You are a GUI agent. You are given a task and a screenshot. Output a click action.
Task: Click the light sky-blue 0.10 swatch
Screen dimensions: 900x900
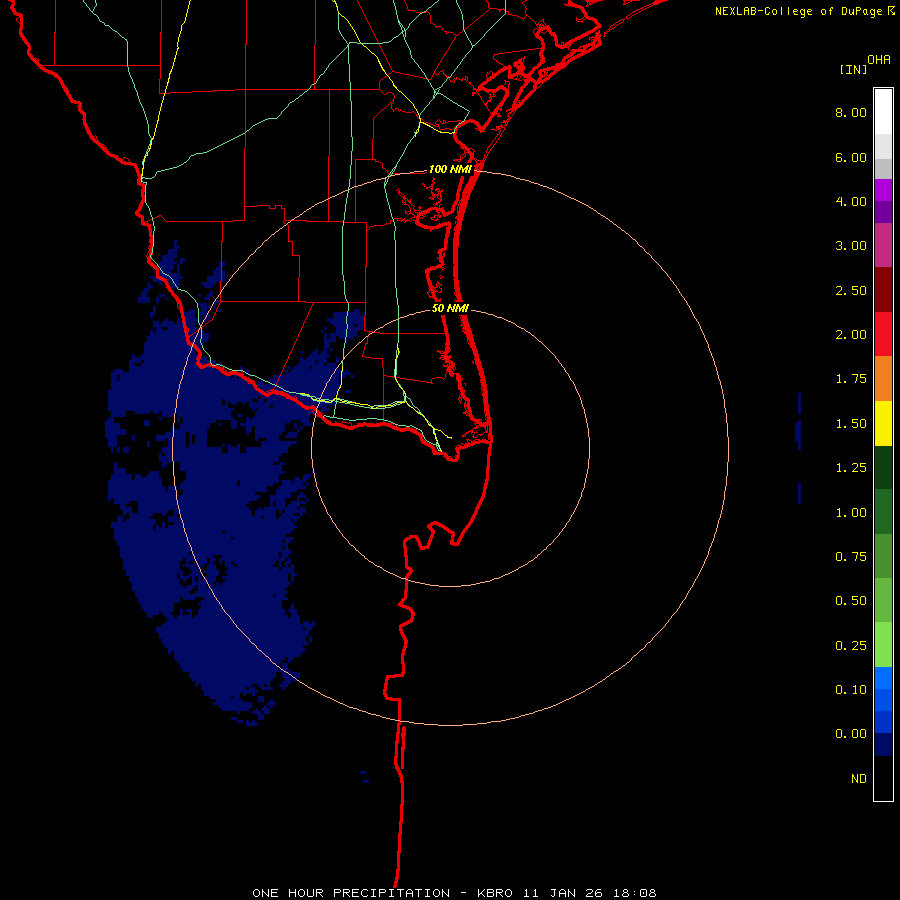[883, 678]
